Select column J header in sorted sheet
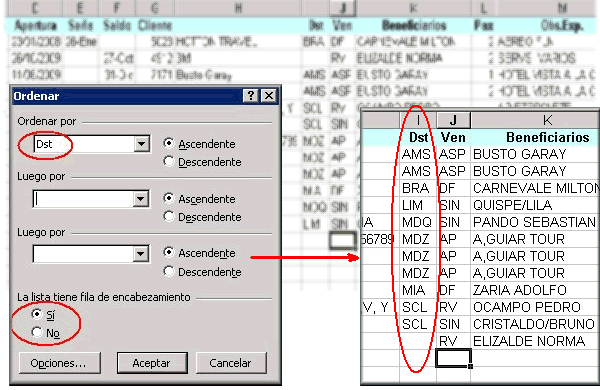The width and height of the screenshot is (600, 390). 453,120
